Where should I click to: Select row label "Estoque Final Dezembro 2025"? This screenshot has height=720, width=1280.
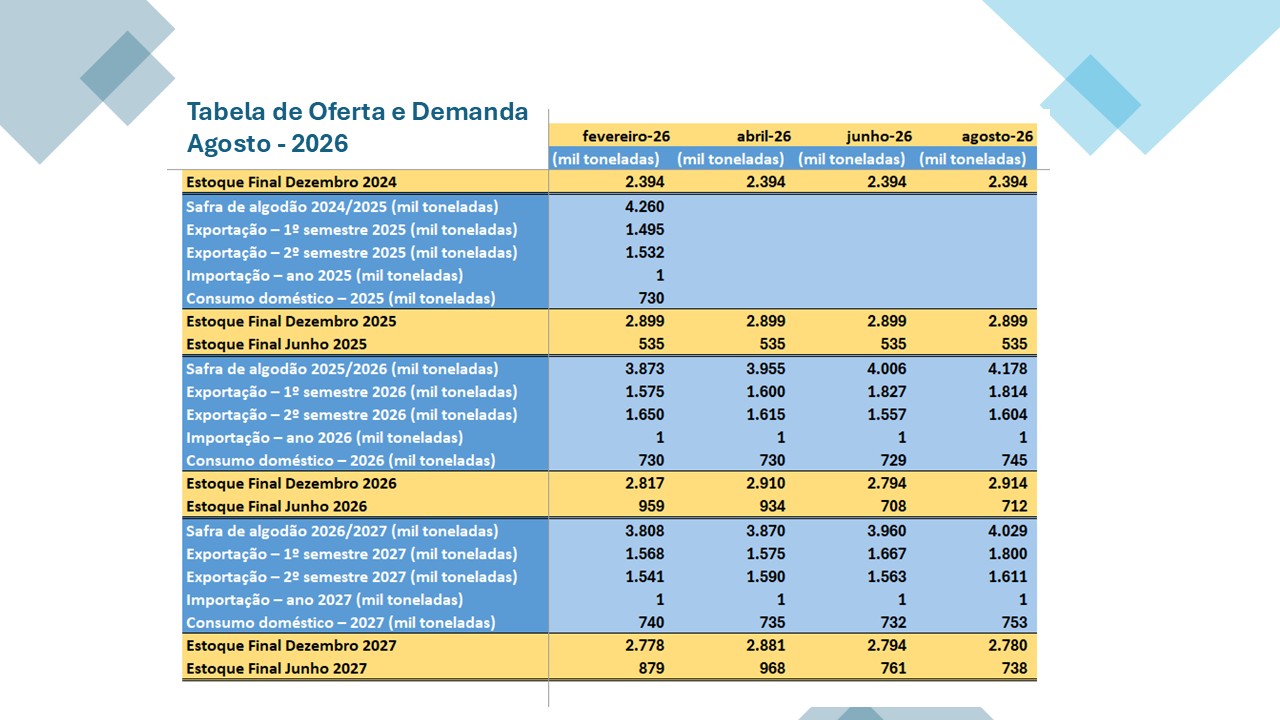click(291, 322)
